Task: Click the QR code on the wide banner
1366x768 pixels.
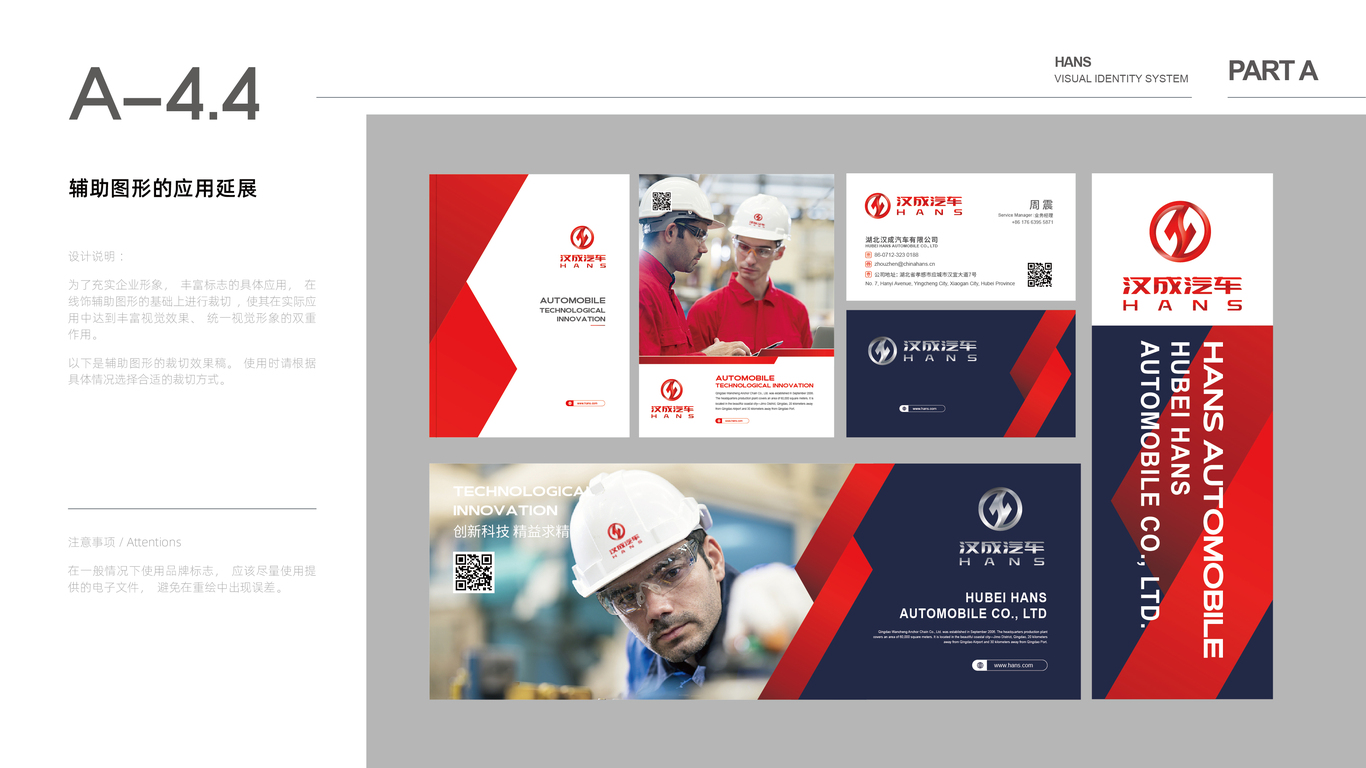Action: click(x=474, y=572)
